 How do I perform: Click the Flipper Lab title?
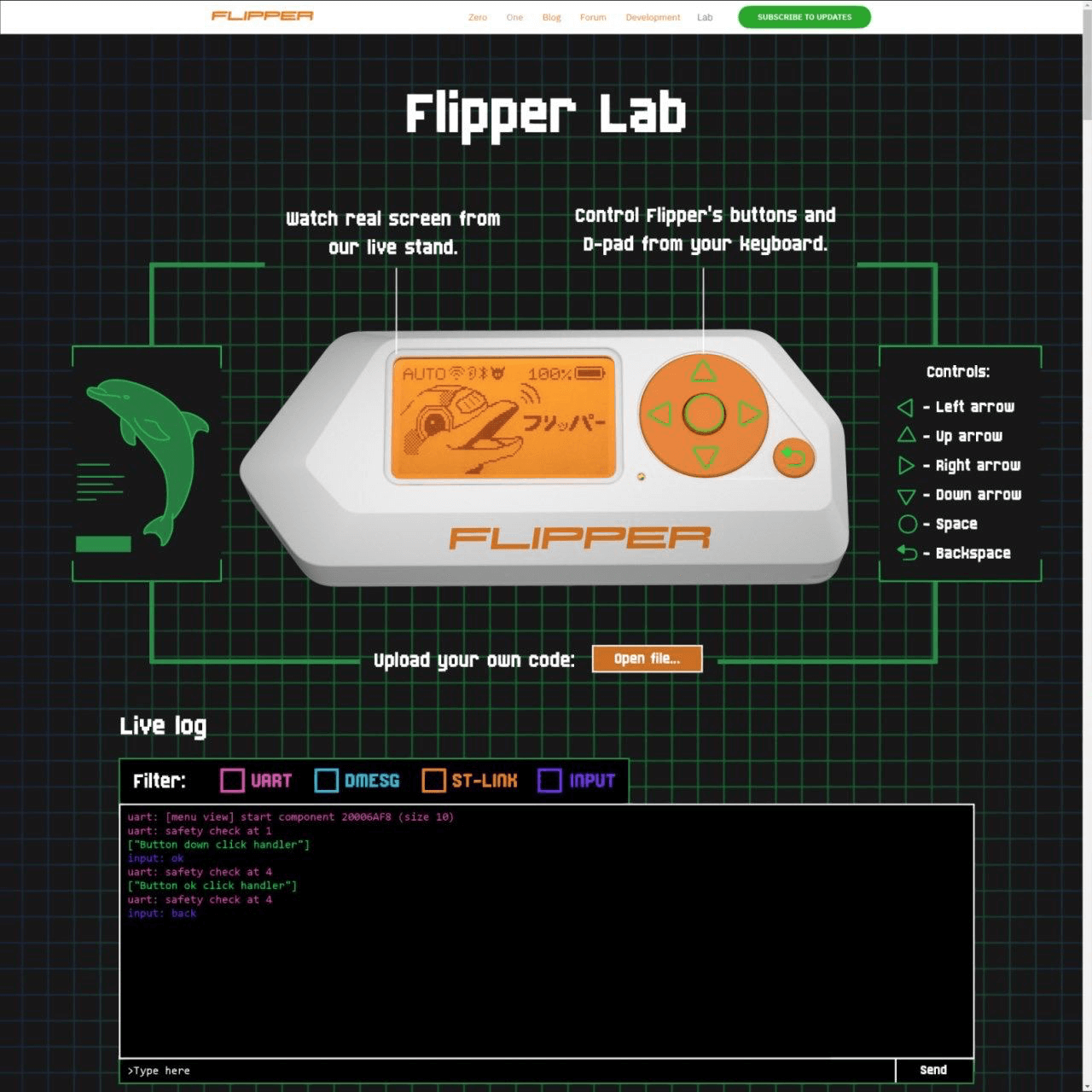coord(546,115)
